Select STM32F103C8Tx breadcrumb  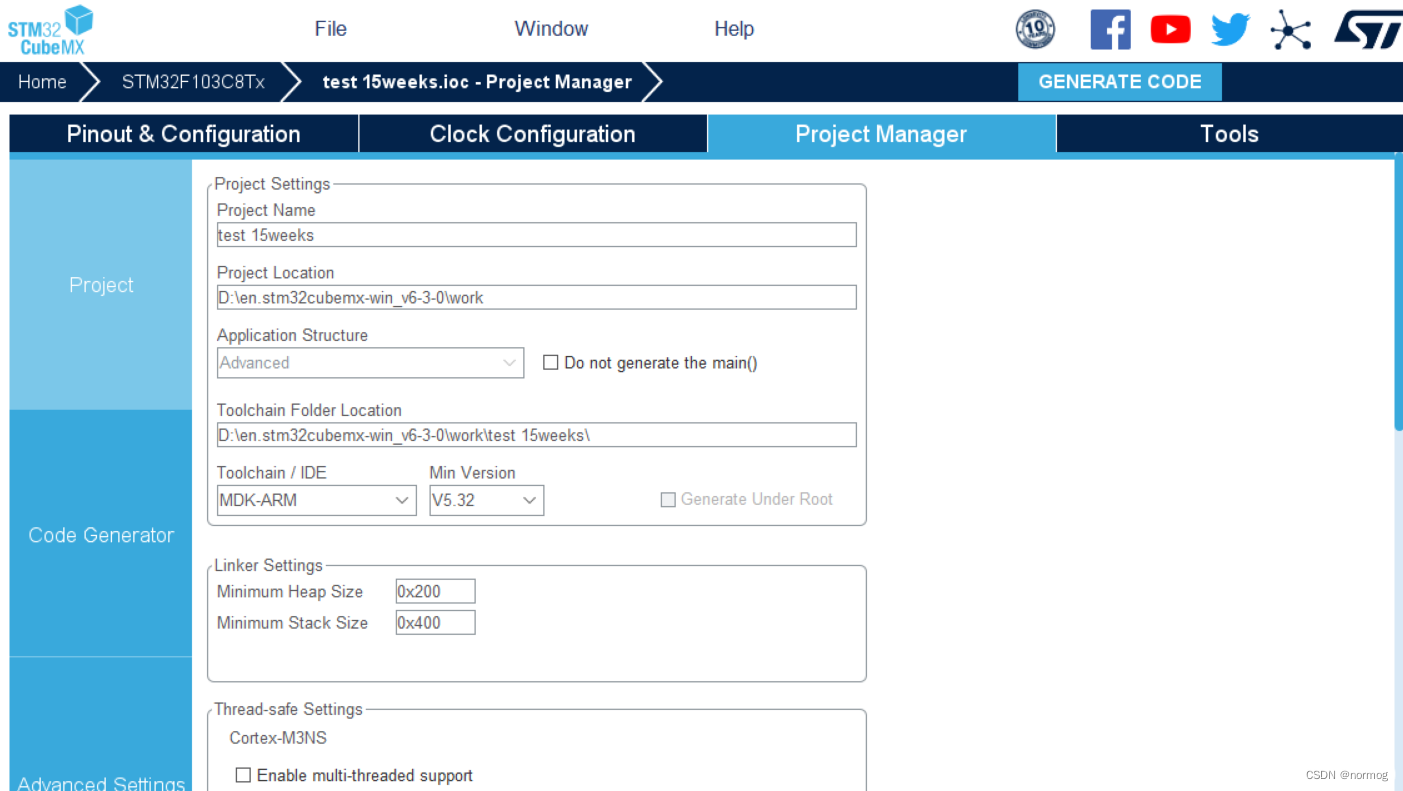point(193,82)
